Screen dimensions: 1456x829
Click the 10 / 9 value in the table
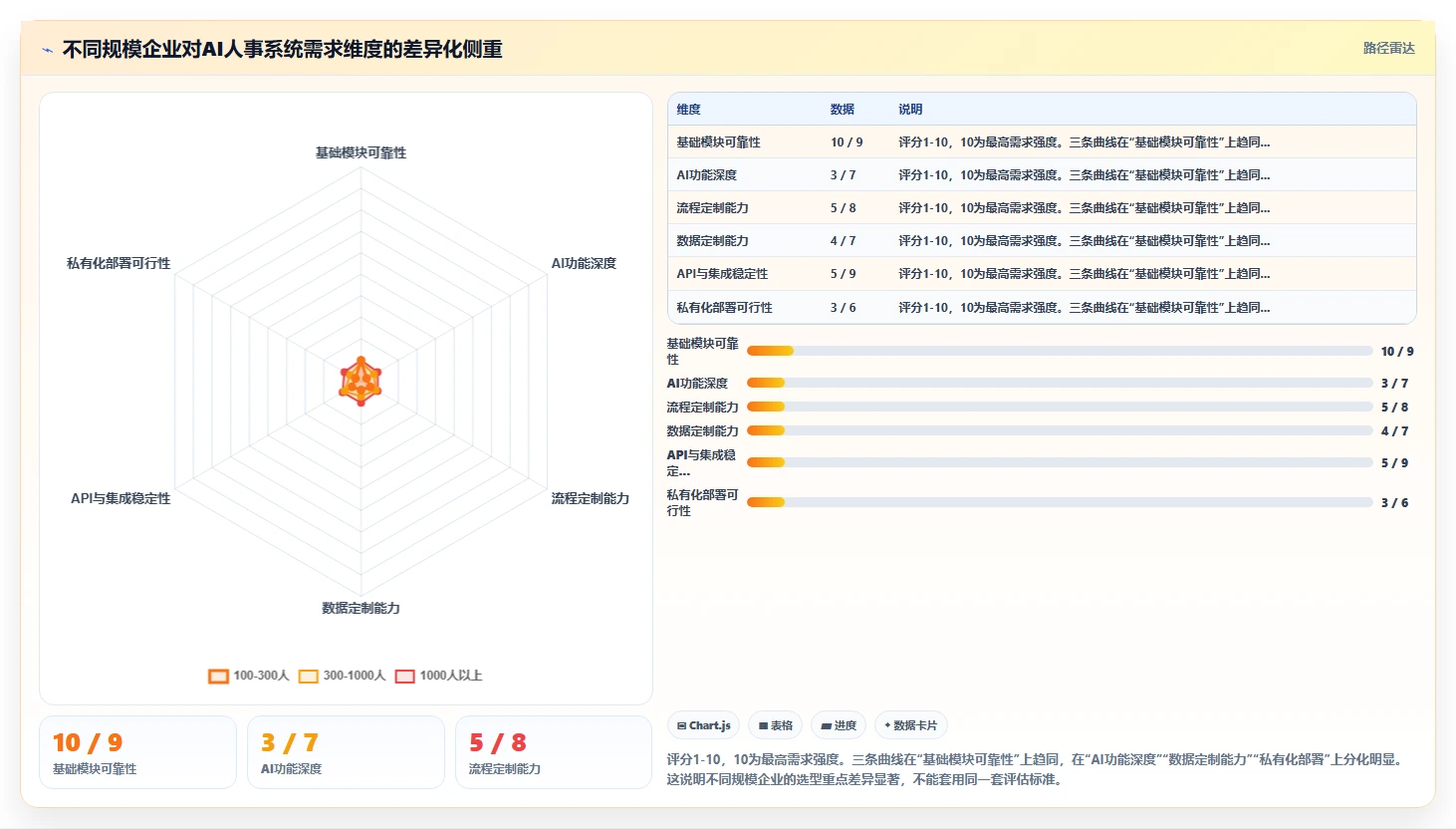pos(847,142)
